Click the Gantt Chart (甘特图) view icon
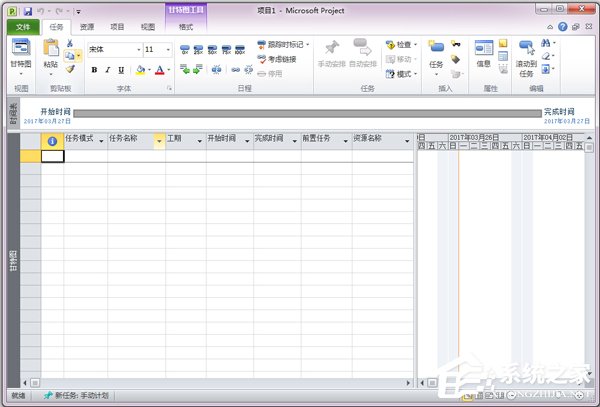This screenshot has height=407, width=600. 20,52
